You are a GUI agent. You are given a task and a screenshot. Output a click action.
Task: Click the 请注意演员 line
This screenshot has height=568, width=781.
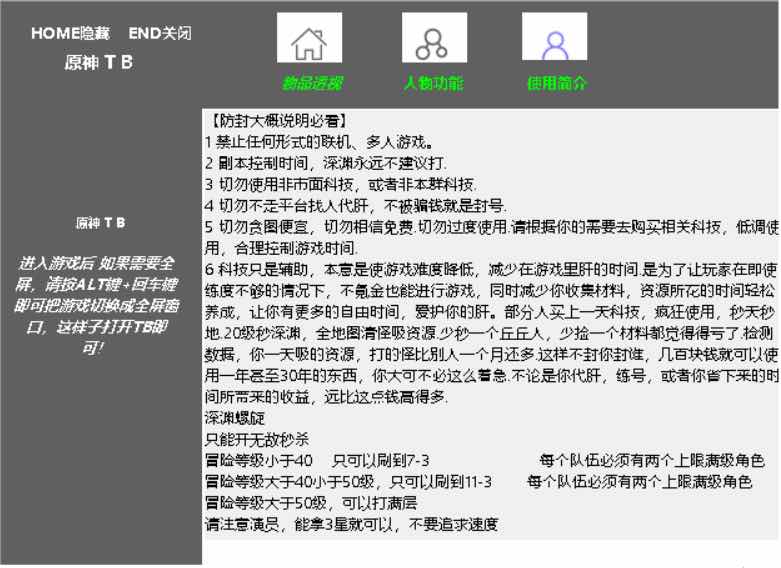click(x=352, y=524)
